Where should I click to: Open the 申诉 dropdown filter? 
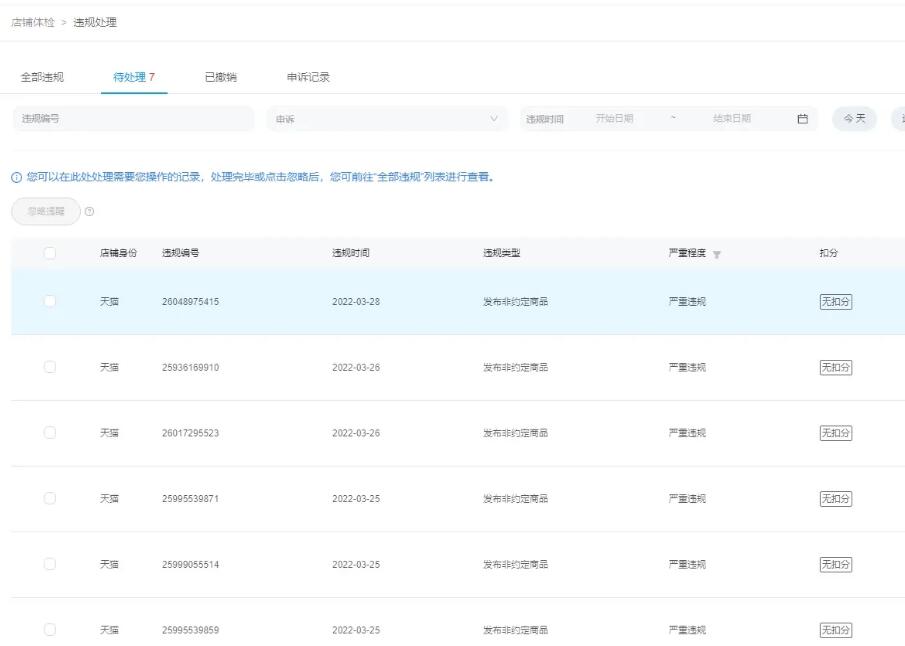coord(387,119)
